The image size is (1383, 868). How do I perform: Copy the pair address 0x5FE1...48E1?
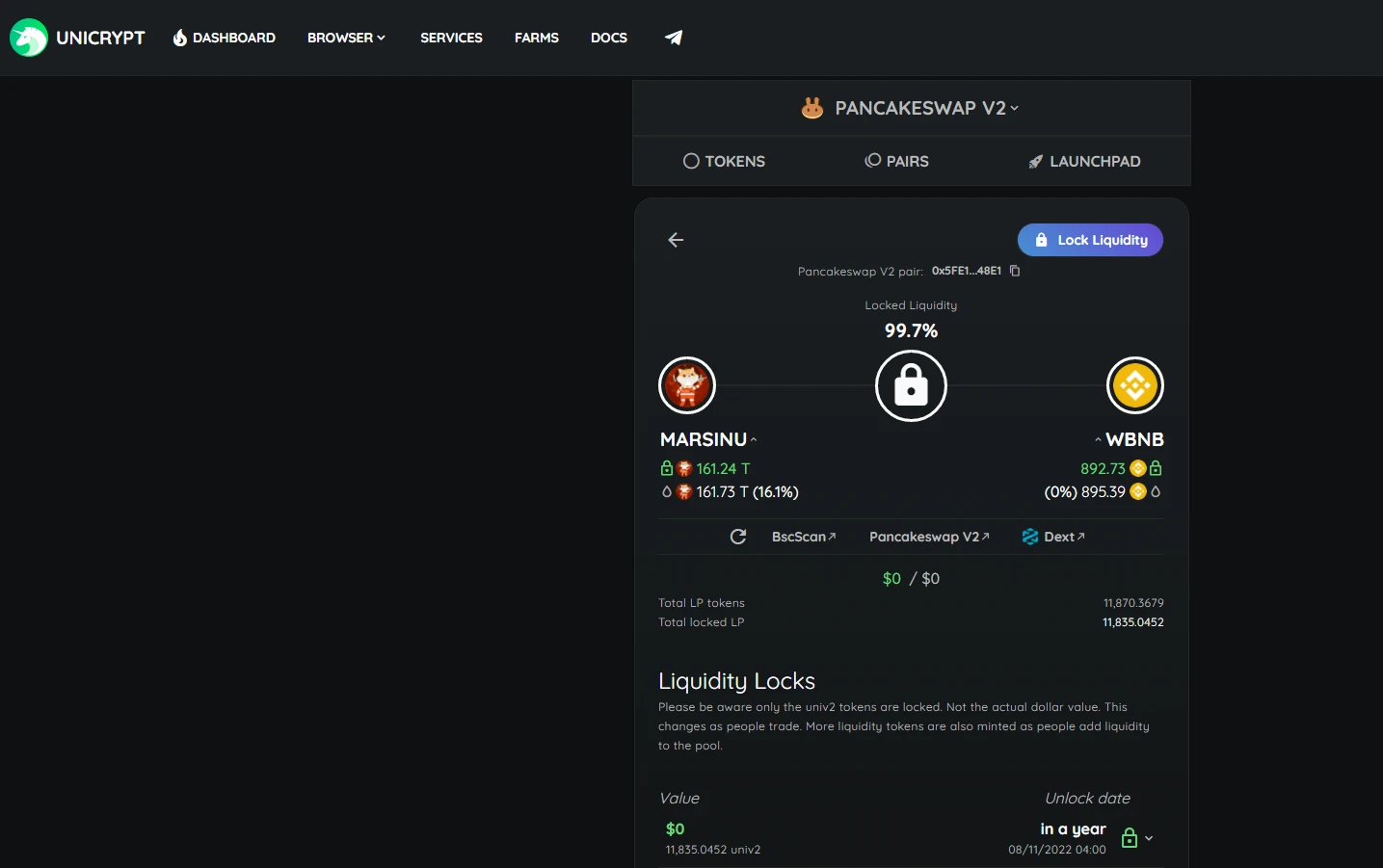pos(1015,271)
